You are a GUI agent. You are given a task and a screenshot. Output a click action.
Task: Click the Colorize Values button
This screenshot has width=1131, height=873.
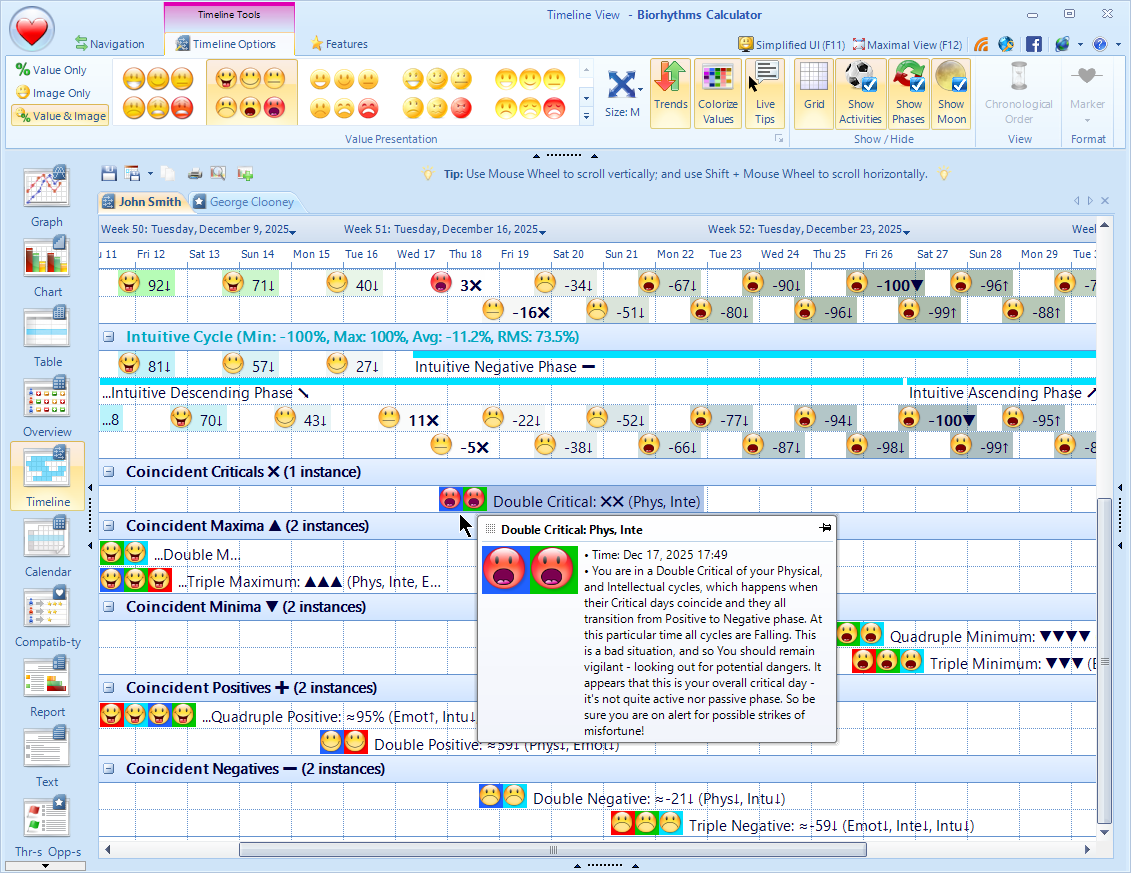[x=717, y=92]
